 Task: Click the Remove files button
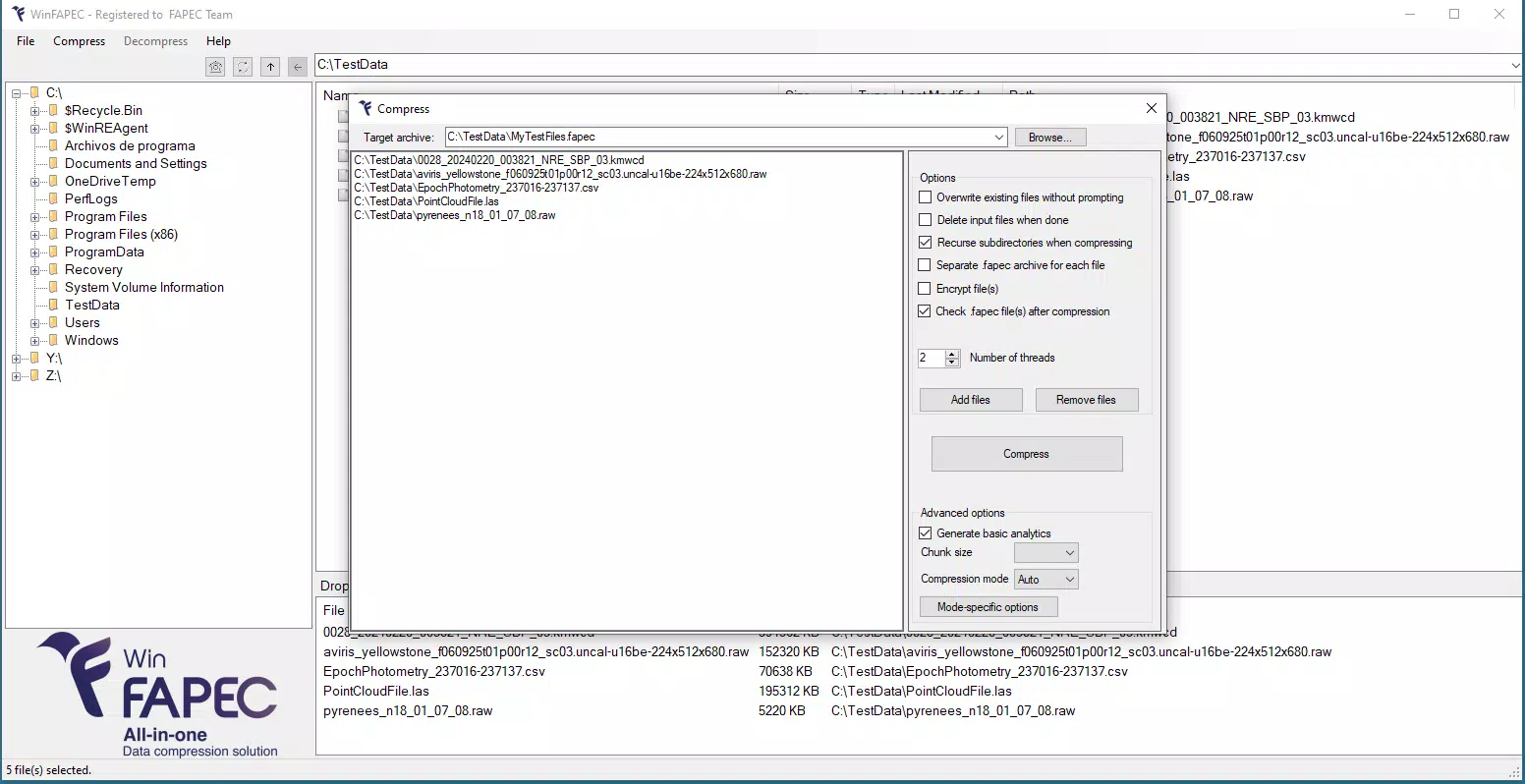click(1086, 400)
